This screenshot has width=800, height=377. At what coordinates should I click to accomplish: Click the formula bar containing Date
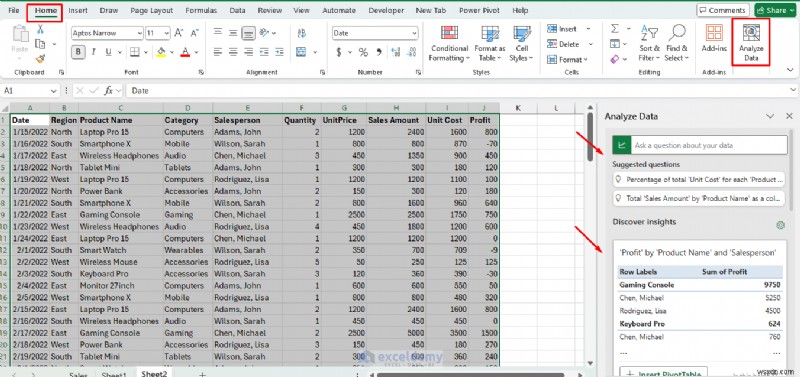(x=459, y=91)
